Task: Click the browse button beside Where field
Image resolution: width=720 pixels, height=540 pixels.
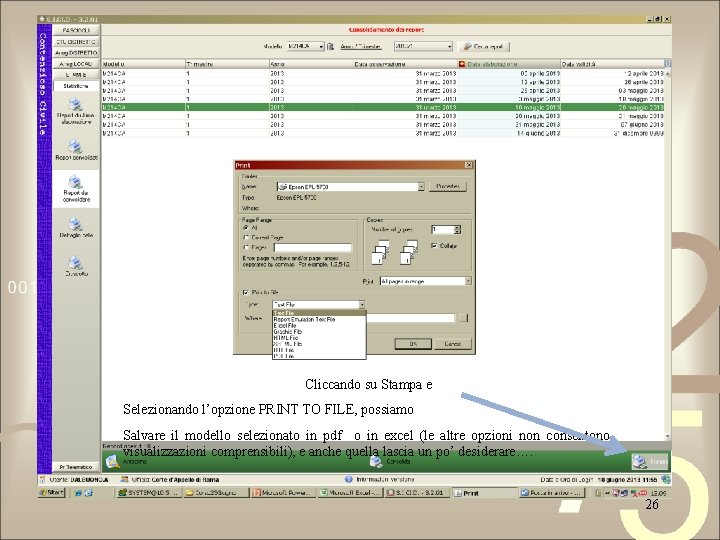Action: [463, 318]
